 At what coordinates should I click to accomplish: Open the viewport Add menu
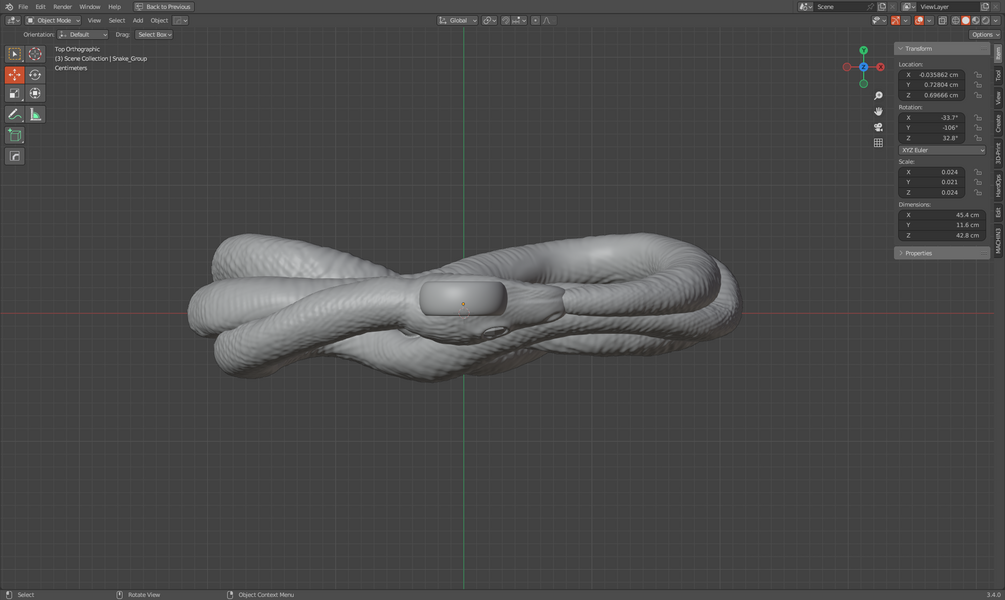[138, 21]
